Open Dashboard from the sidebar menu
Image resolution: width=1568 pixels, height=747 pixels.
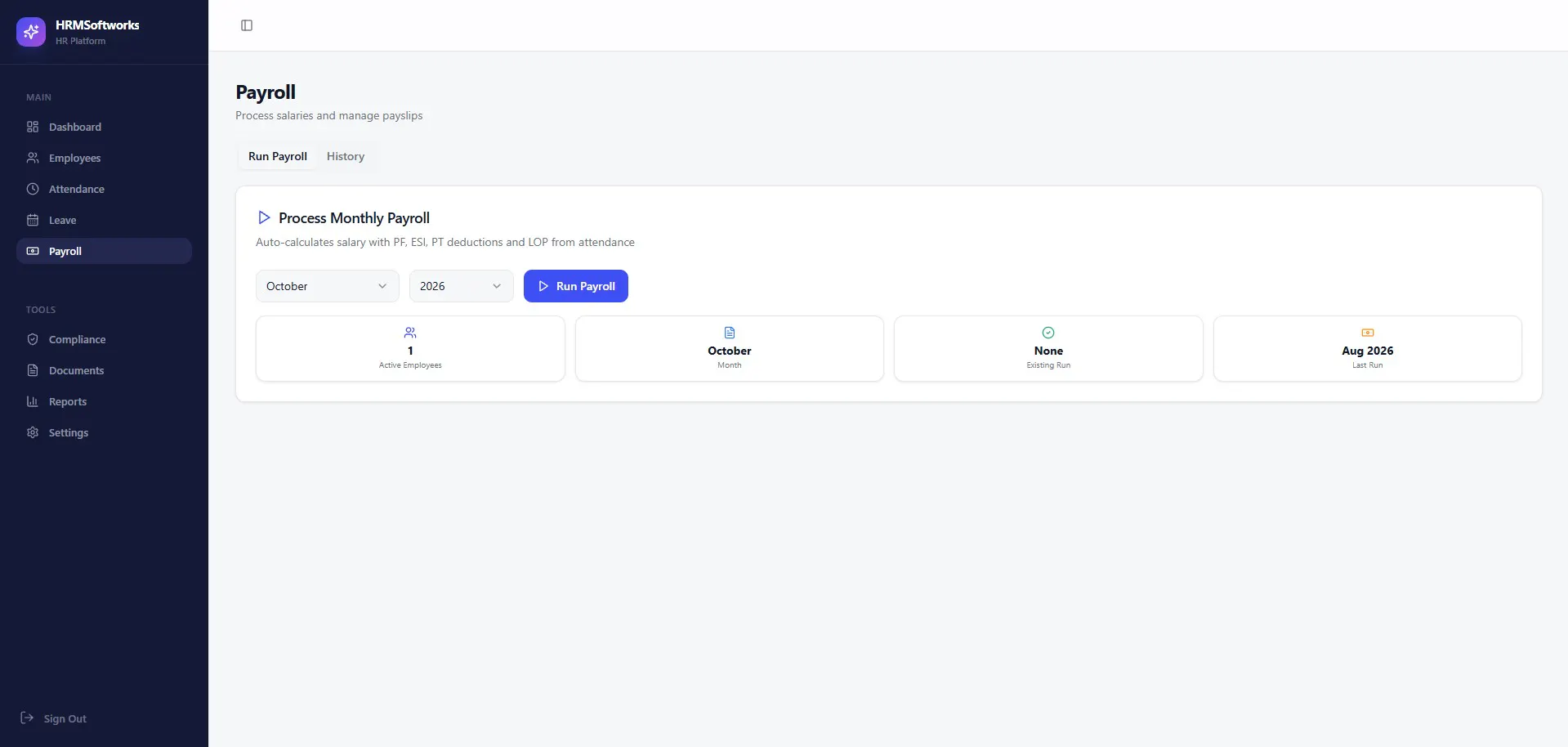pyautogui.click(x=104, y=127)
